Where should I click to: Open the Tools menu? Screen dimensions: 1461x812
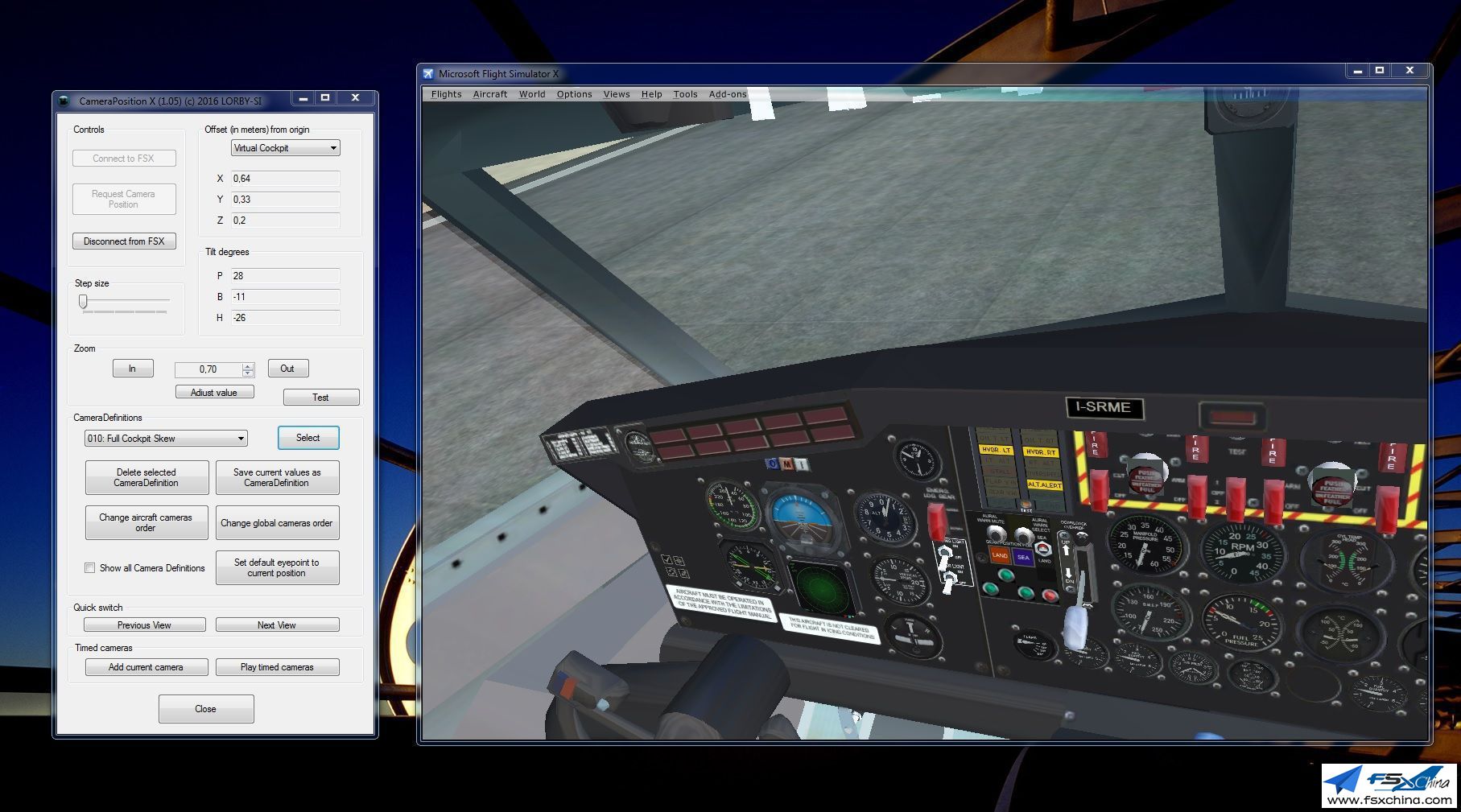685,94
